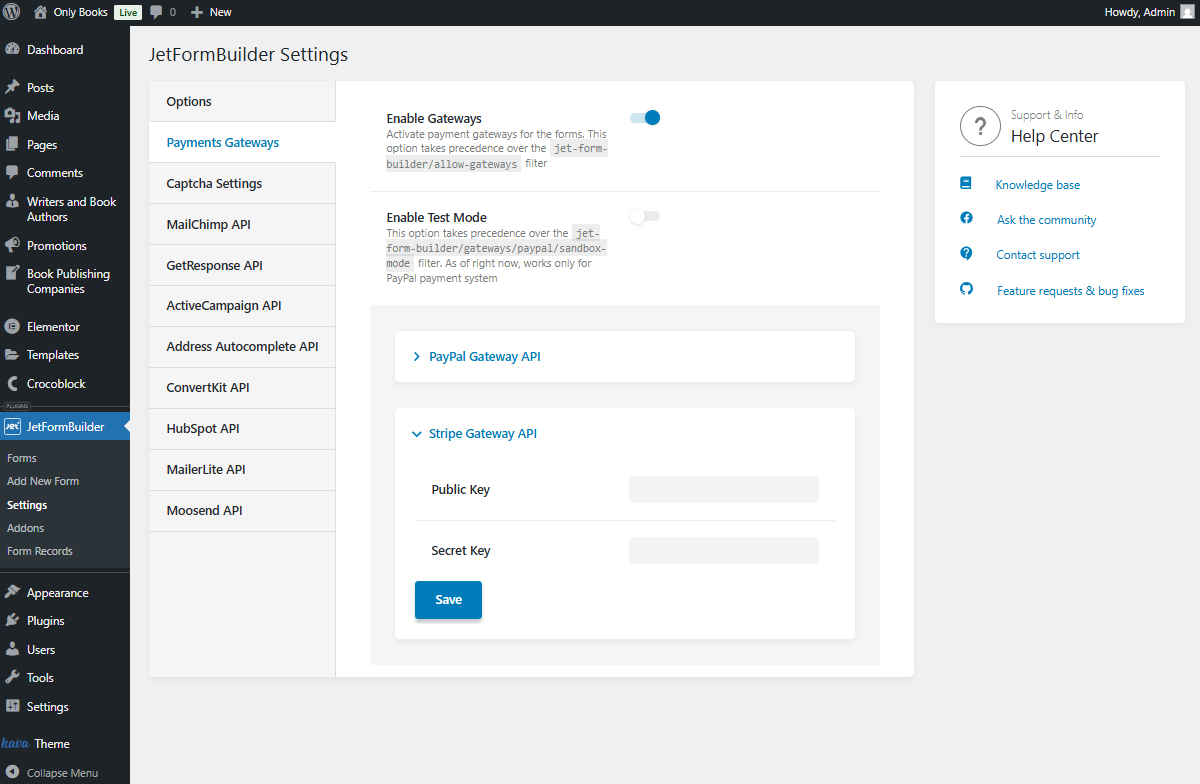Click inside the Secret Key field
The width and height of the screenshot is (1200, 784).
coord(723,550)
